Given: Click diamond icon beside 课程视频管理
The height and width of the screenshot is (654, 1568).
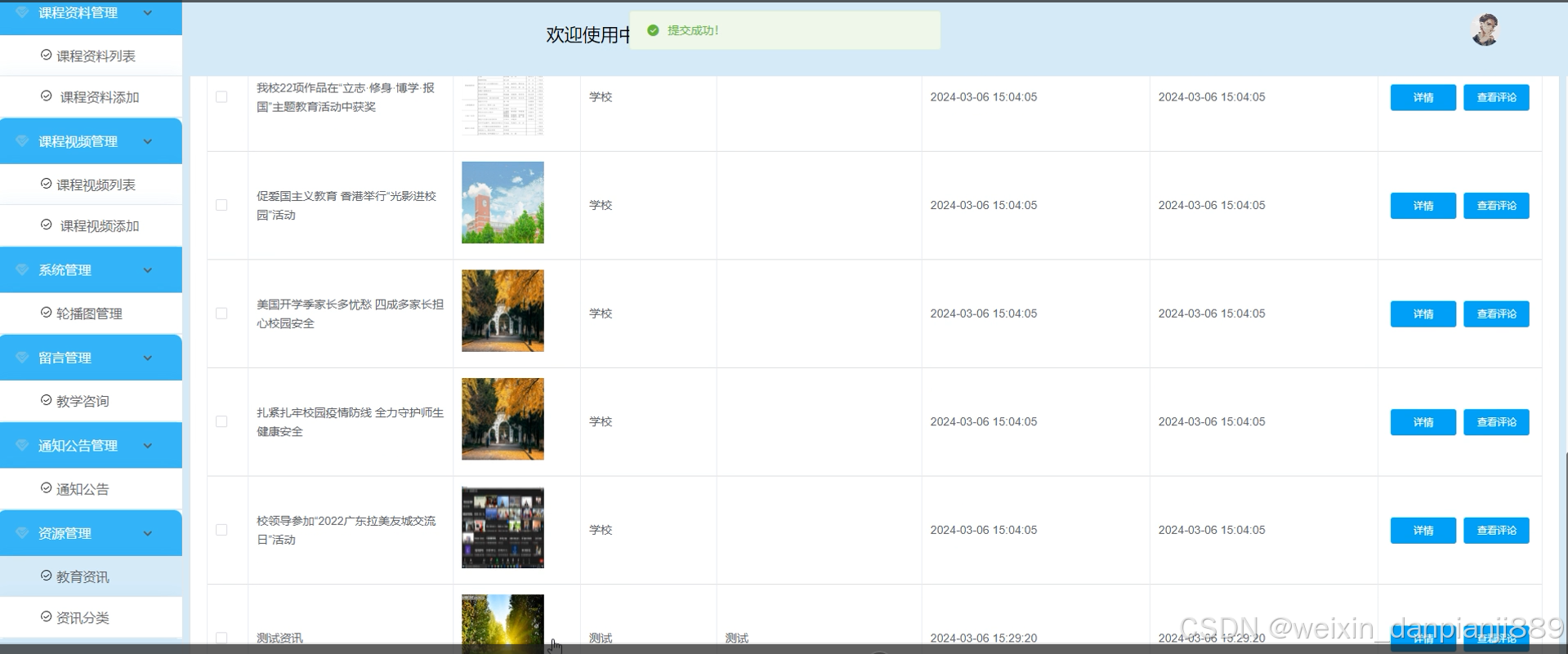Looking at the screenshot, I should point(22,141).
